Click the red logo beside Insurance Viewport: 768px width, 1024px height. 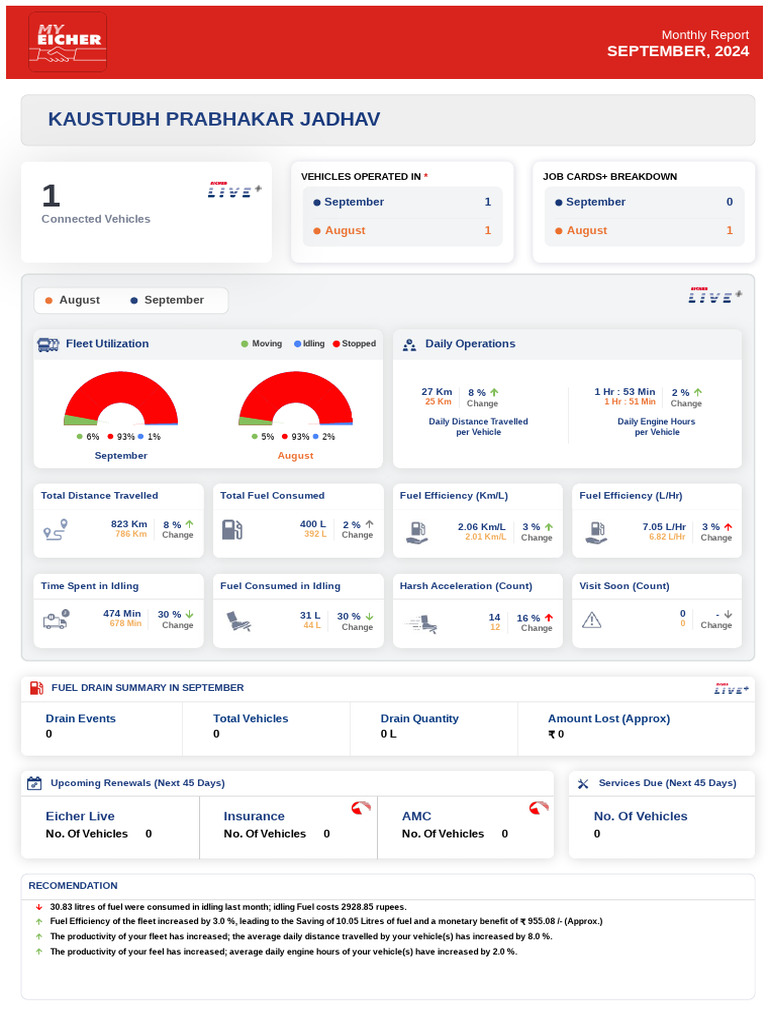point(360,808)
